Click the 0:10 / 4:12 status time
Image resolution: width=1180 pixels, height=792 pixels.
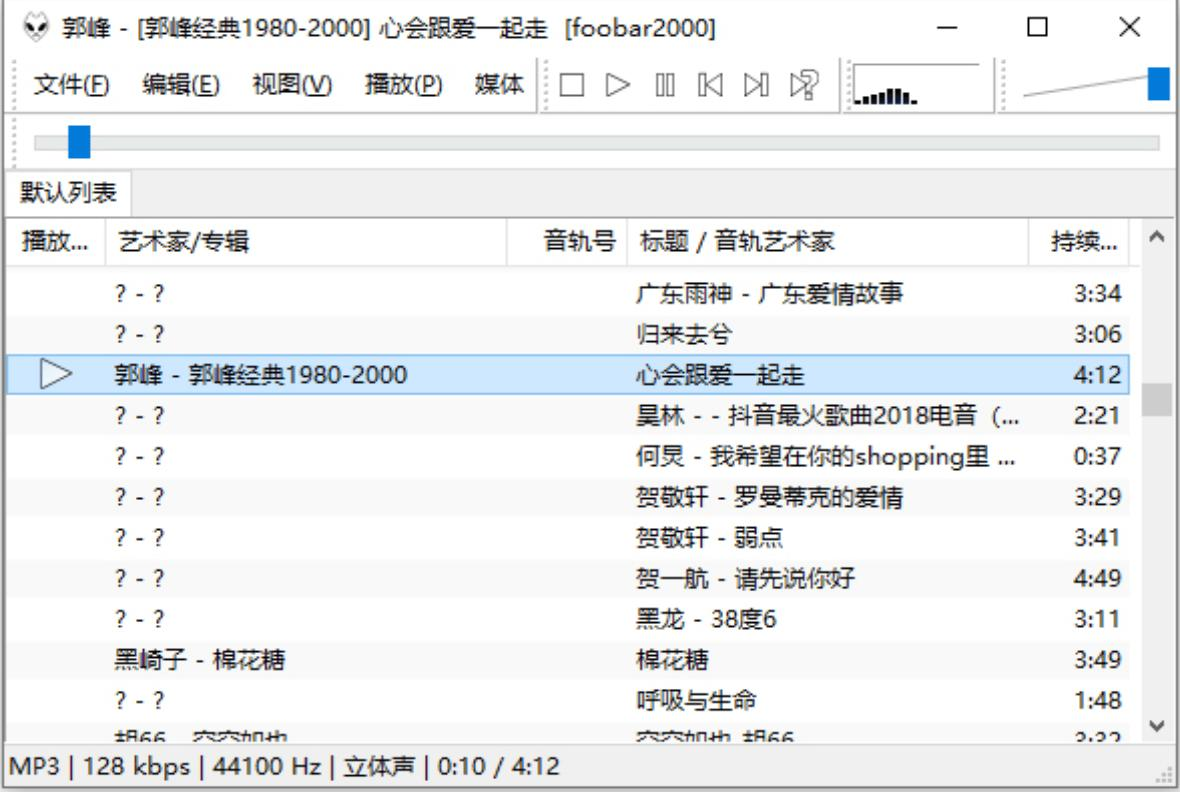pos(498,766)
